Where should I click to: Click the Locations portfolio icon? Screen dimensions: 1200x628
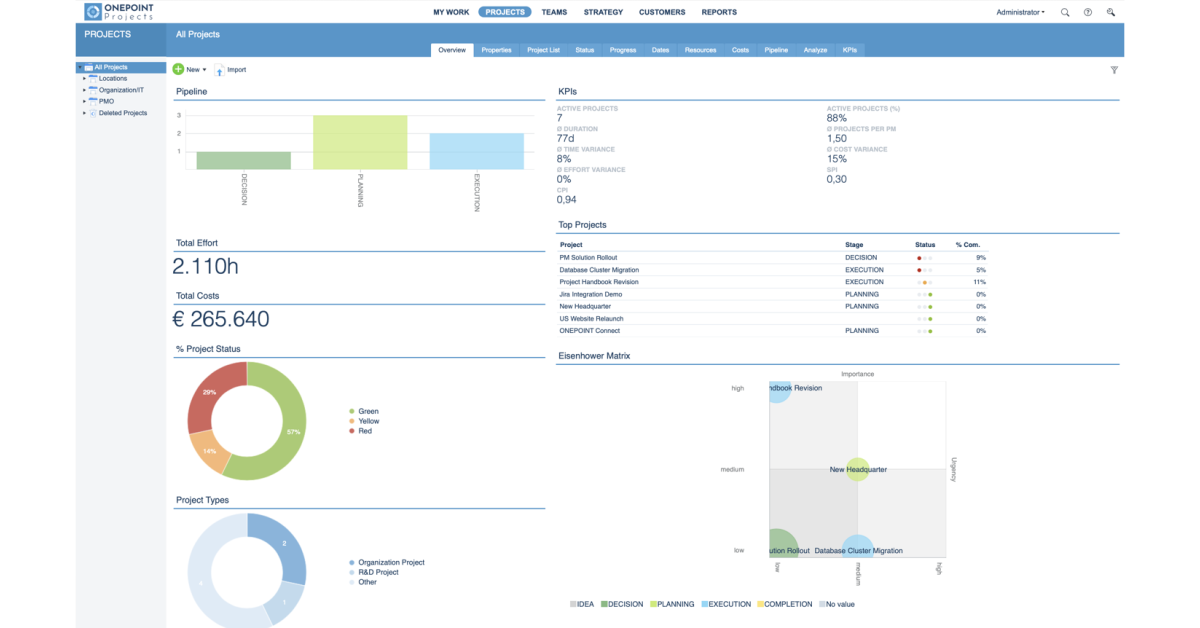(x=93, y=78)
